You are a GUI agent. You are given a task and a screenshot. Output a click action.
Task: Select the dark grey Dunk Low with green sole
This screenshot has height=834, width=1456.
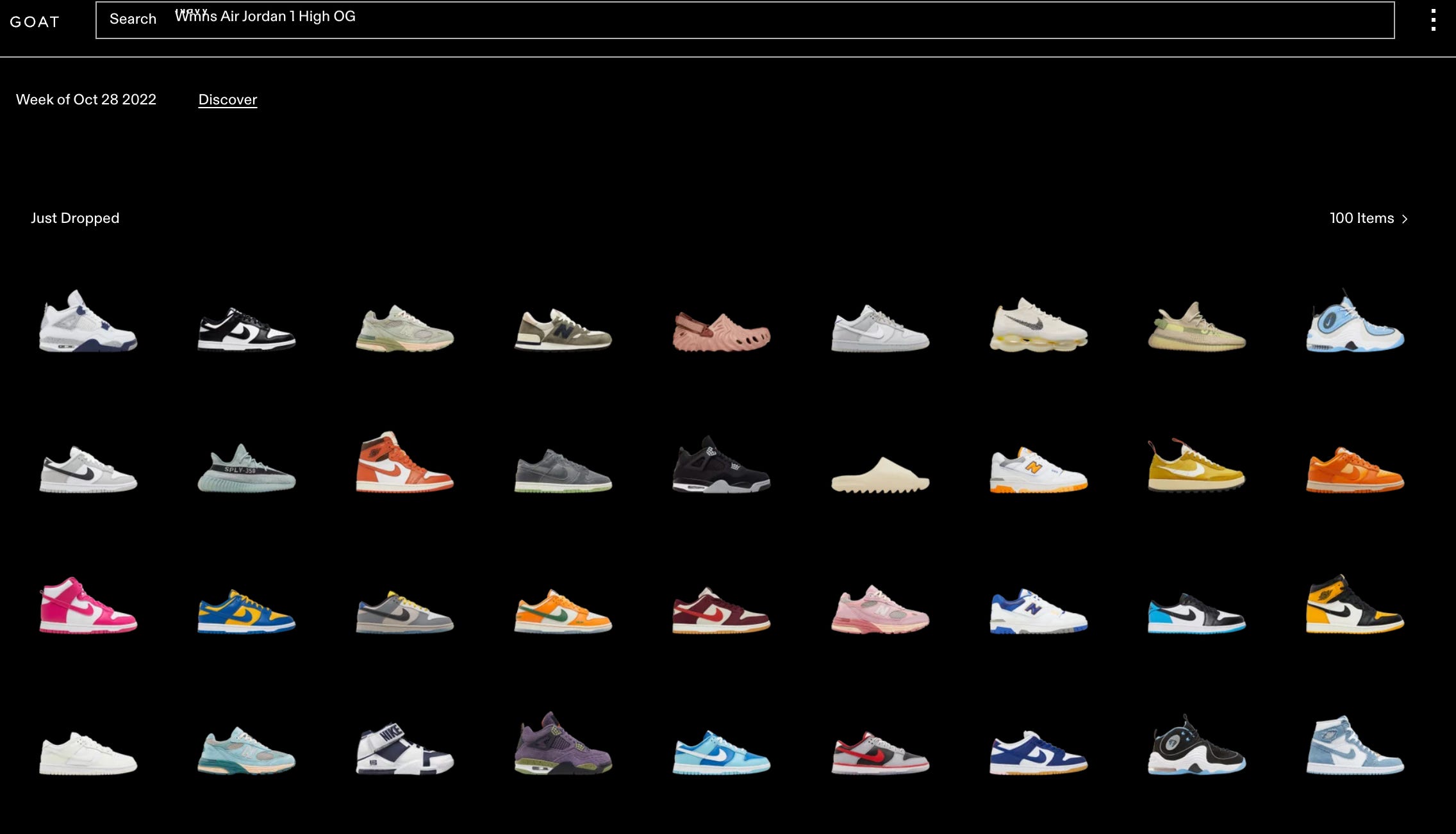point(563,470)
